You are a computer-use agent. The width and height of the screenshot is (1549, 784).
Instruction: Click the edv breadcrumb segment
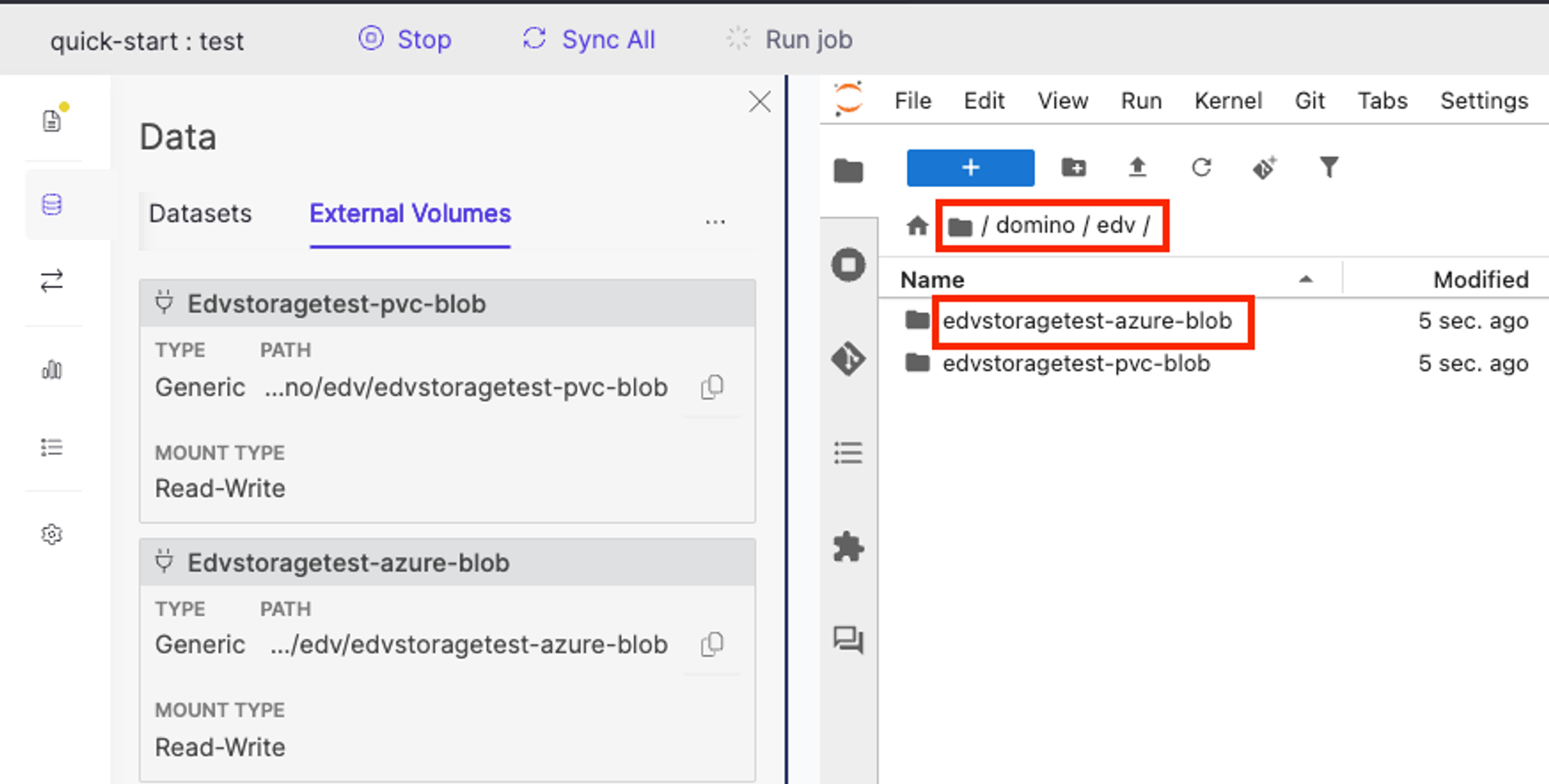(x=1116, y=225)
